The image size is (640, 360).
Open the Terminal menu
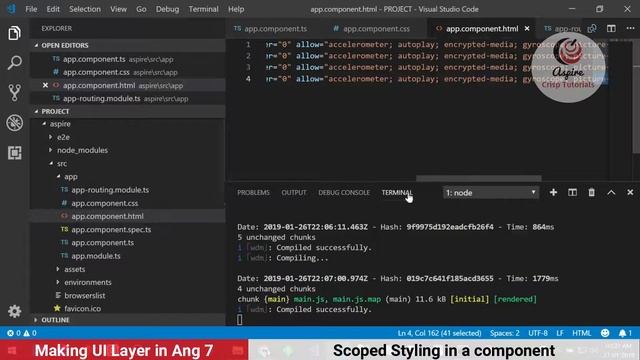point(203,9)
